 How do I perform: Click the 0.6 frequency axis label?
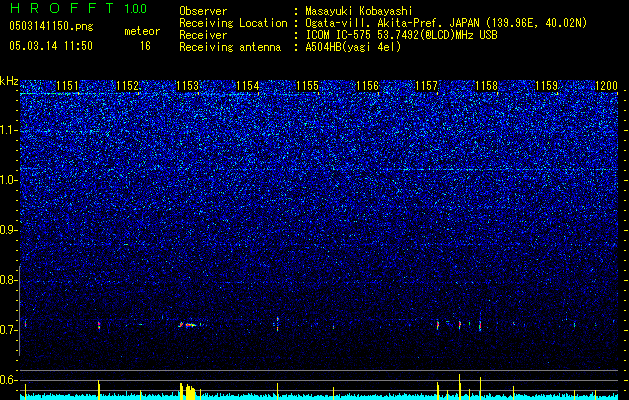click(8, 380)
